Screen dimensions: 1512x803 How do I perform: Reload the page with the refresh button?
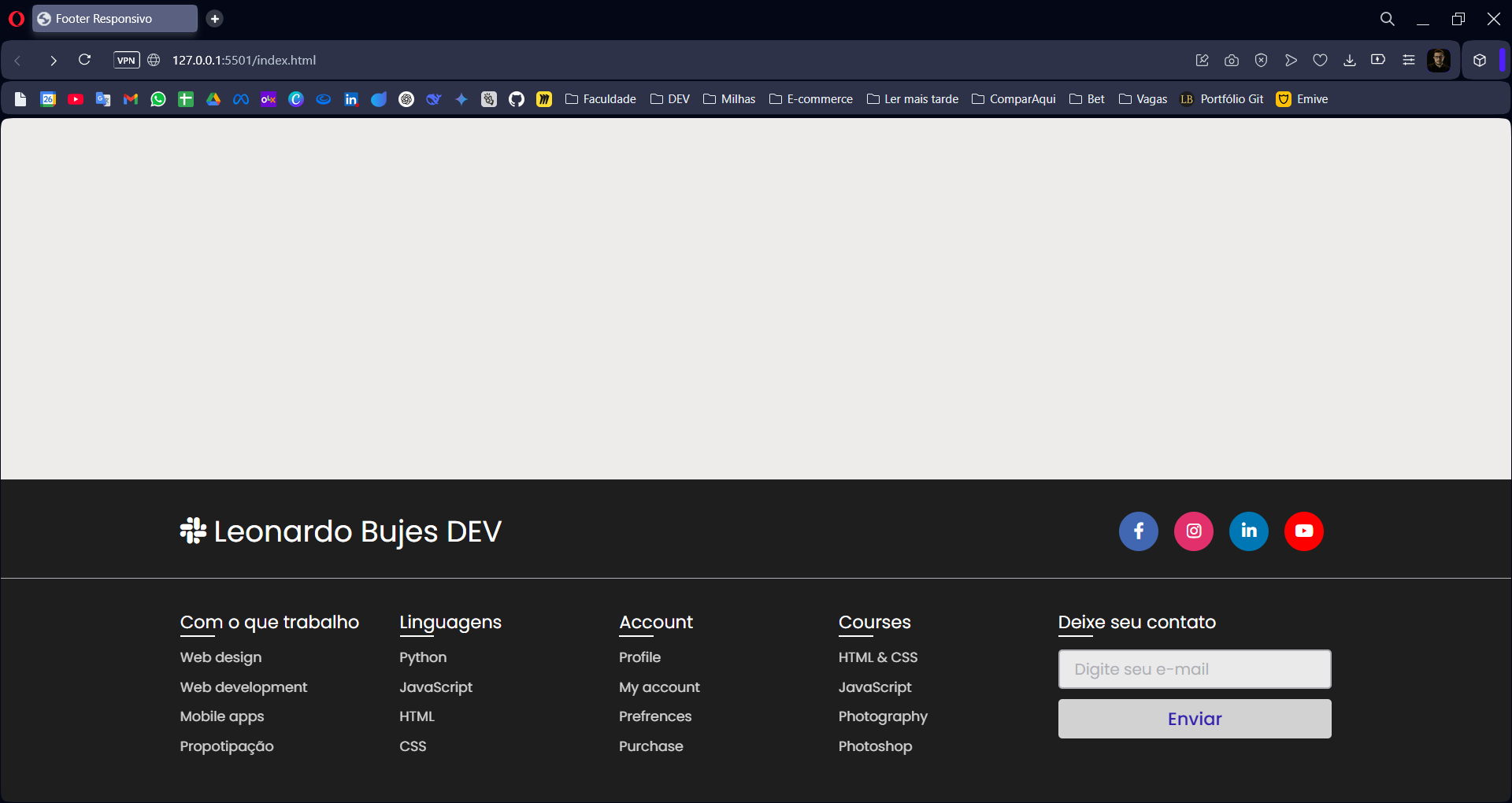(84, 60)
